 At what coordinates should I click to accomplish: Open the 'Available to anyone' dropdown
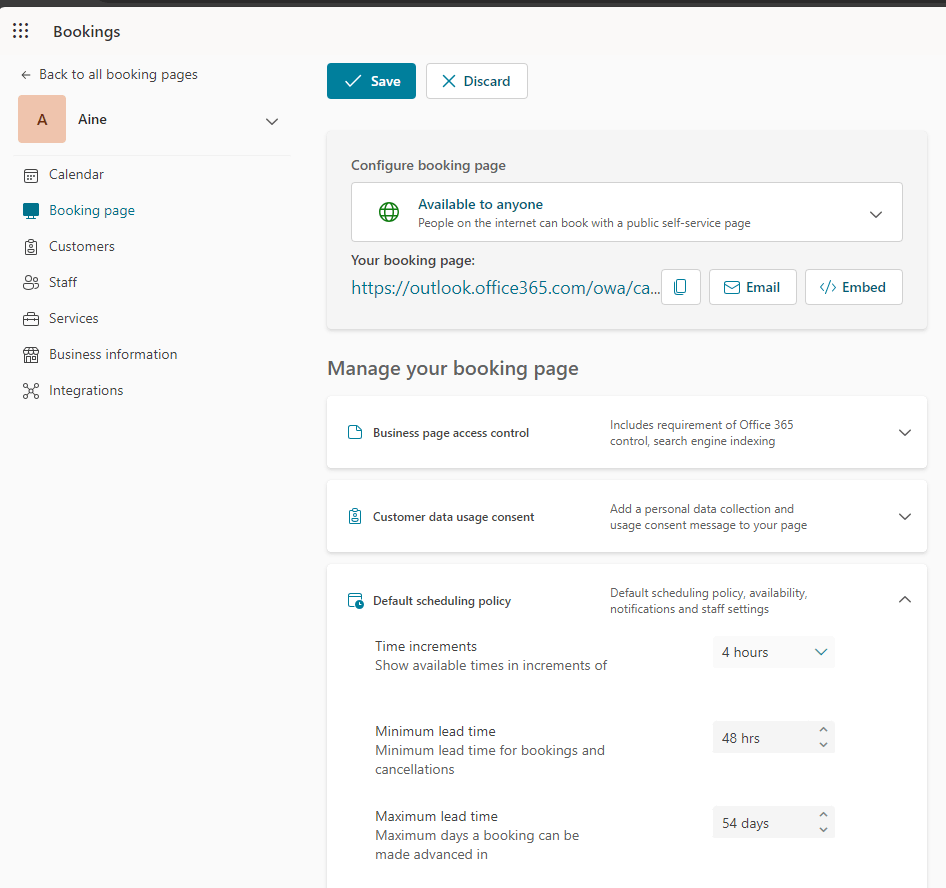point(627,212)
